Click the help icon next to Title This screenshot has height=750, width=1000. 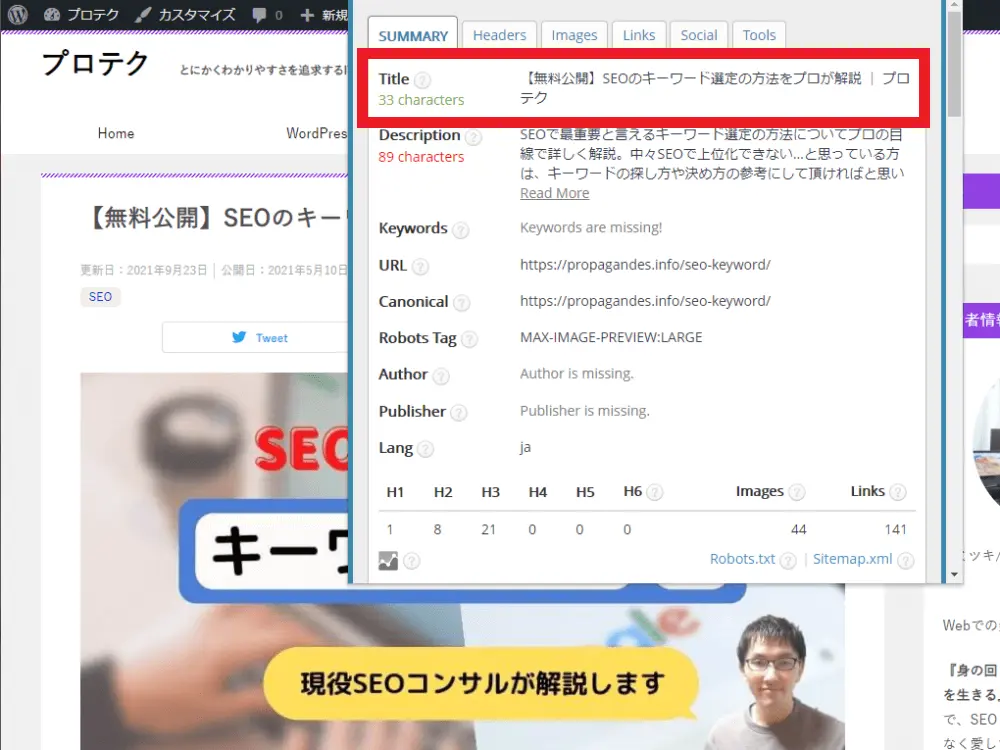(423, 80)
